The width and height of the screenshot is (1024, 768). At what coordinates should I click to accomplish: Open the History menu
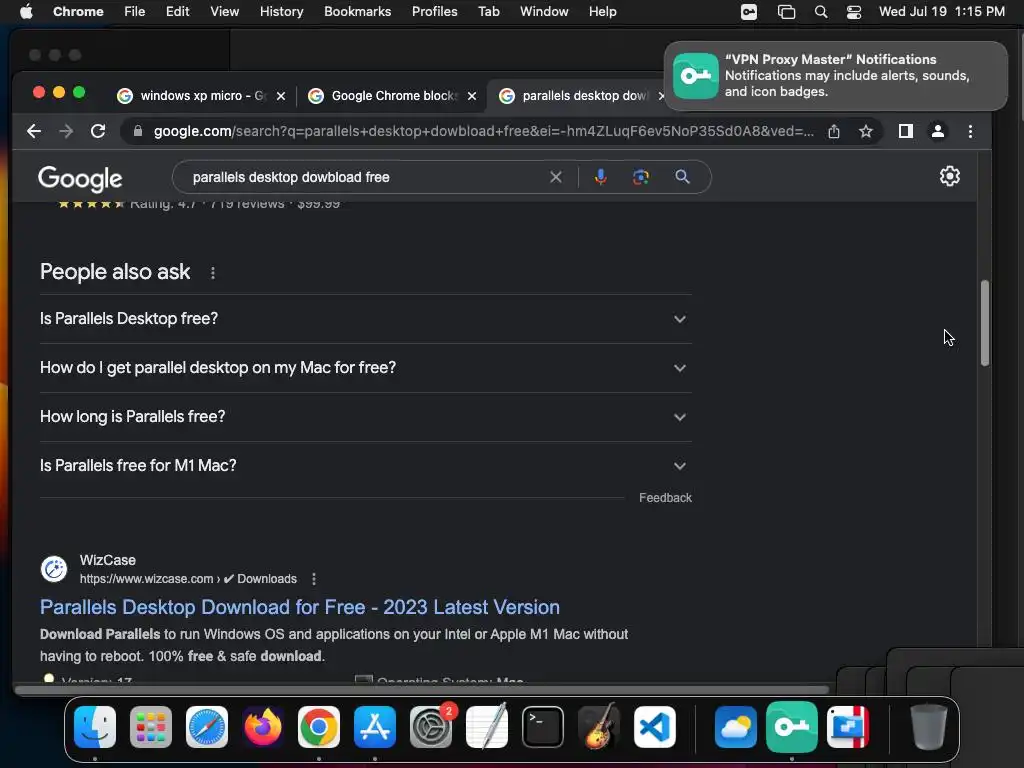(x=281, y=12)
